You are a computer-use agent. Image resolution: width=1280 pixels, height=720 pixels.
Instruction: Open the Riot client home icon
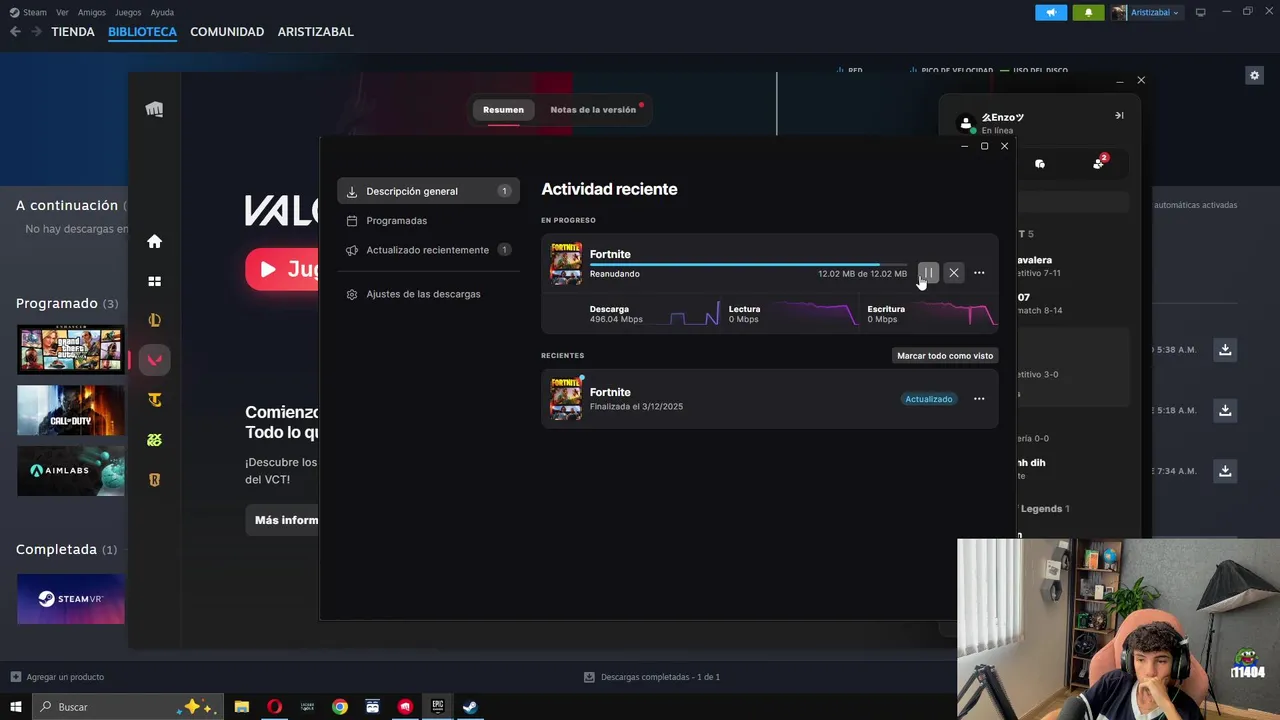pyautogui.click(x=154, y=241)
